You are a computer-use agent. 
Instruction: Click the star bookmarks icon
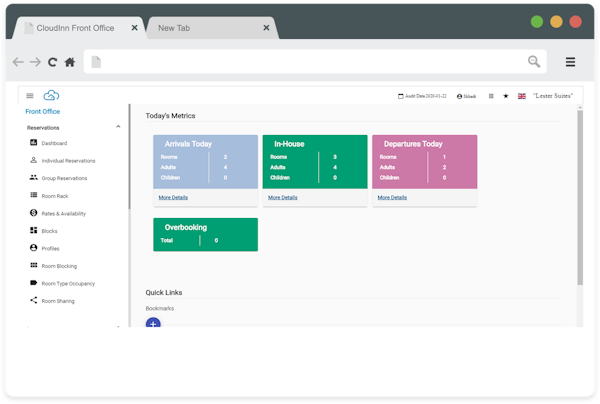506,96
